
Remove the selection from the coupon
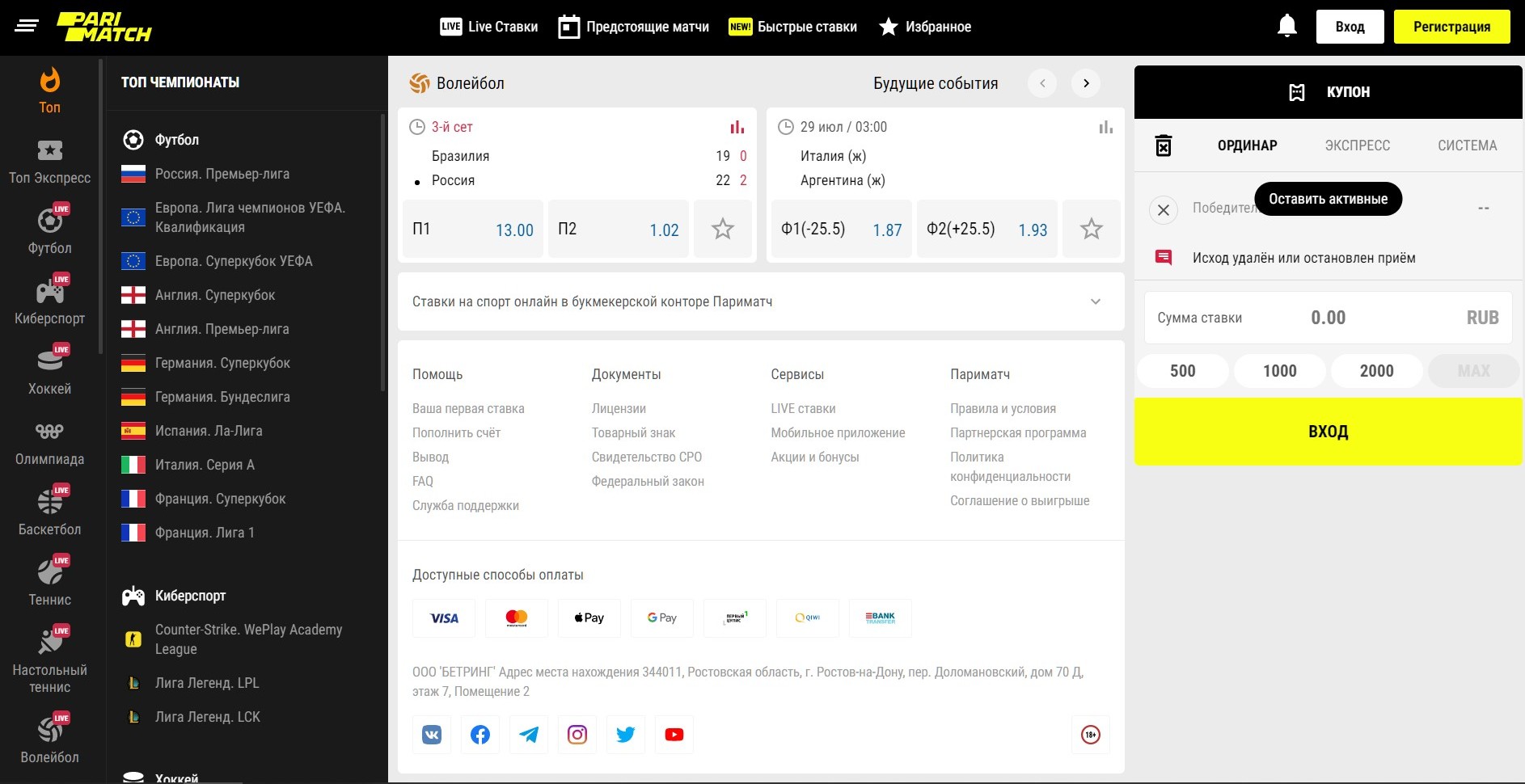click(x=1164, y=210)
